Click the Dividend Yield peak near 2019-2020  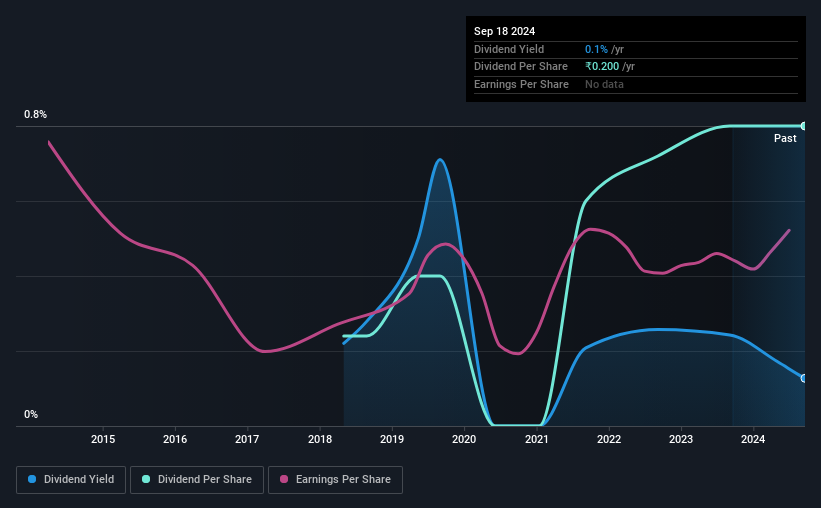pos(440,159)
